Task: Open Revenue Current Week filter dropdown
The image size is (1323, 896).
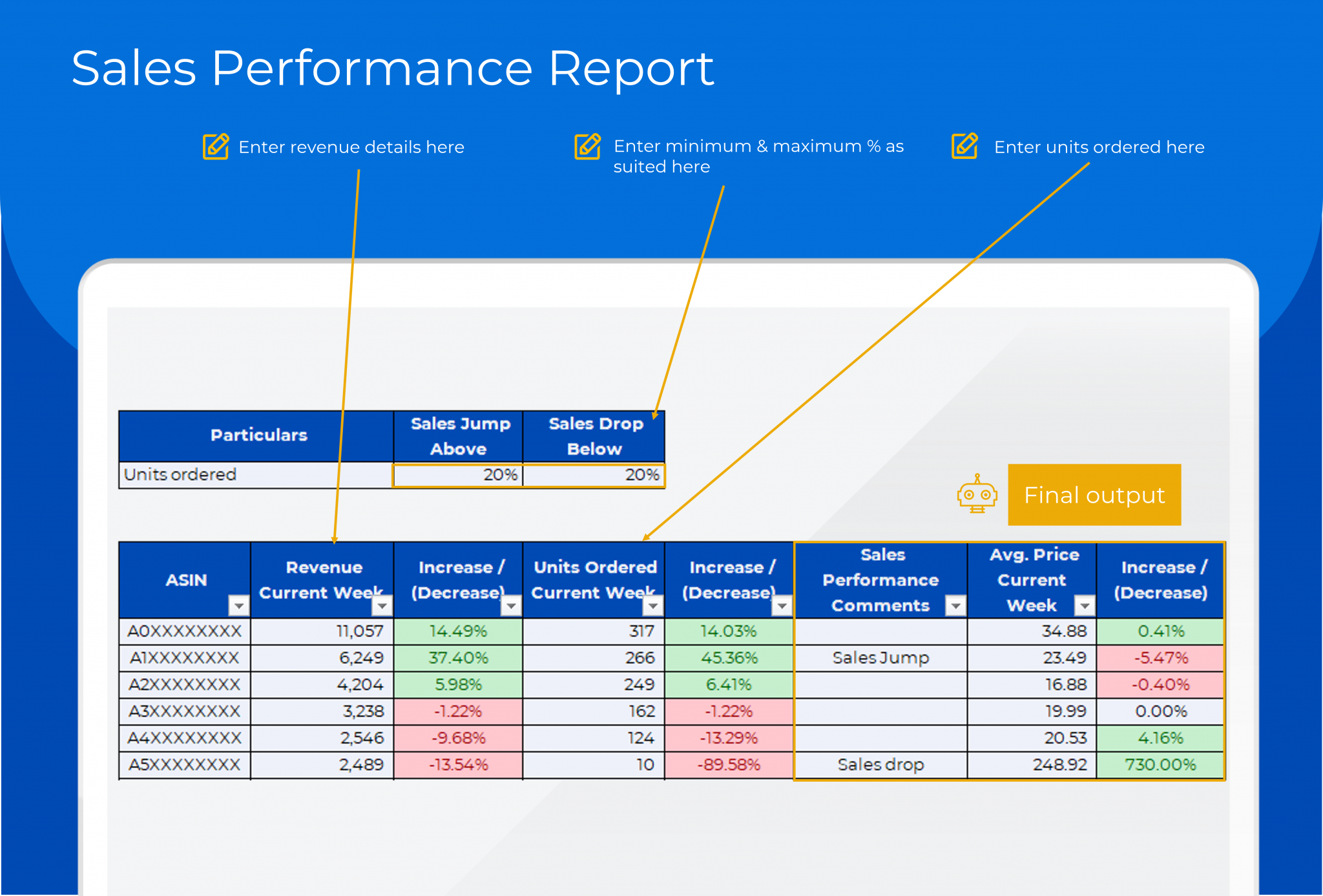Action: point(382,605)
